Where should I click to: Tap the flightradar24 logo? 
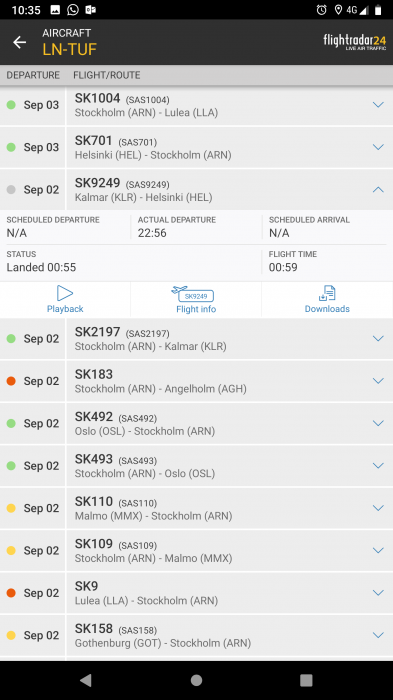(x=355, y=42)
